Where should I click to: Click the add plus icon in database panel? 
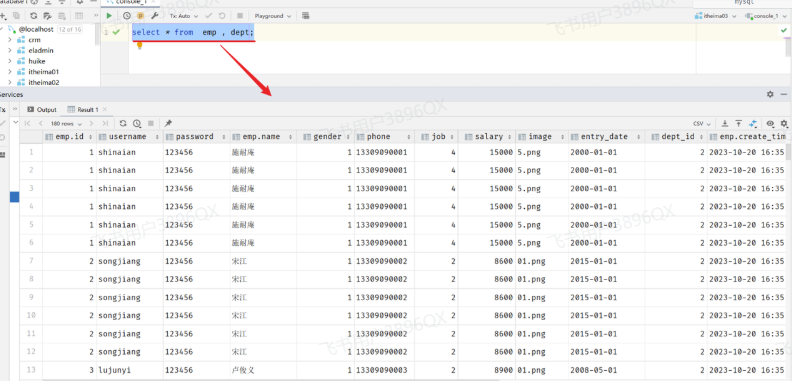point(3,16)
